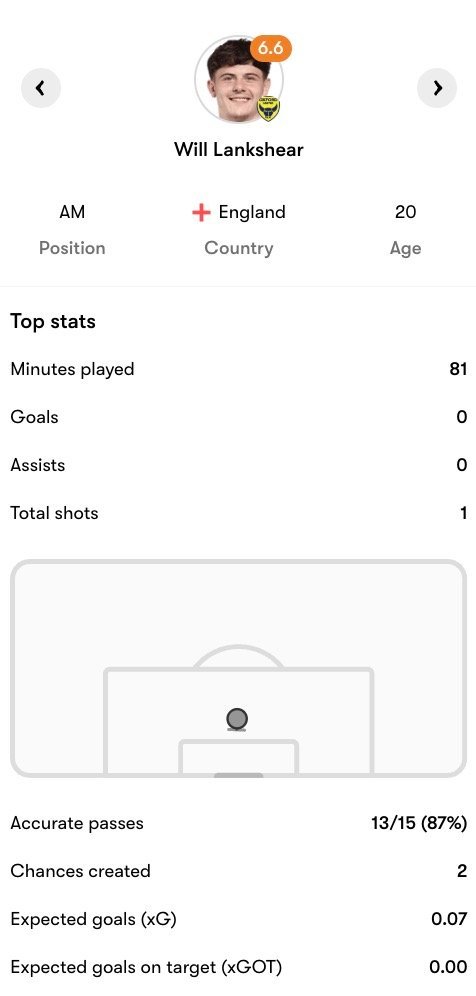Screen dimensions: 476x996
Task: Click the Accurate passes 13/15 value
Action: click(x=419, y=824)
